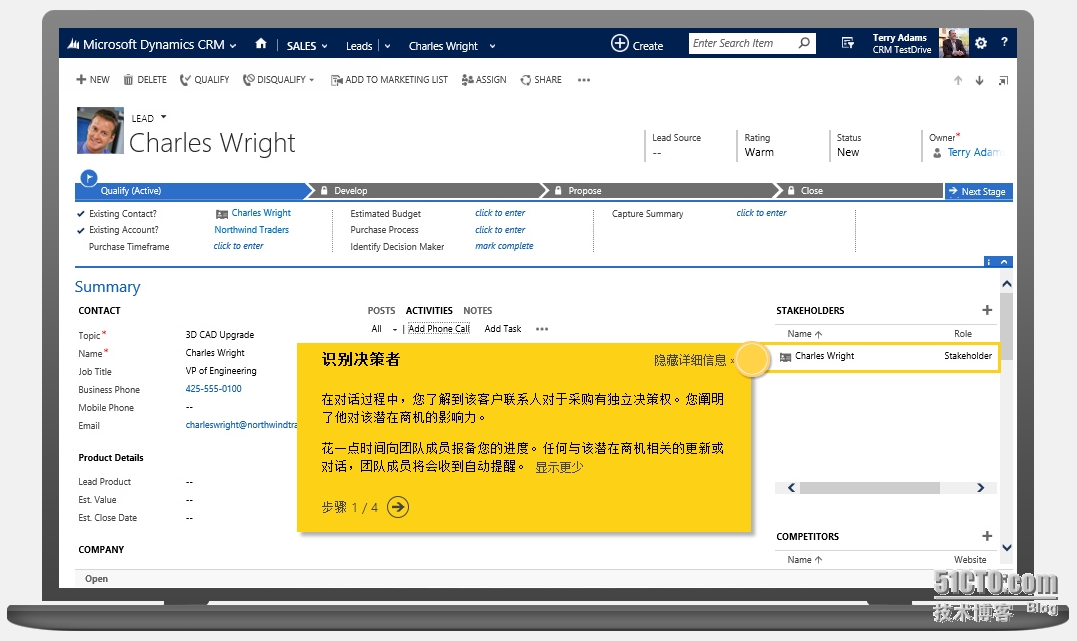This screenshot has height=641, width=1077.
Task: Click the pop-out window icon
Action: pos(1003,80)
